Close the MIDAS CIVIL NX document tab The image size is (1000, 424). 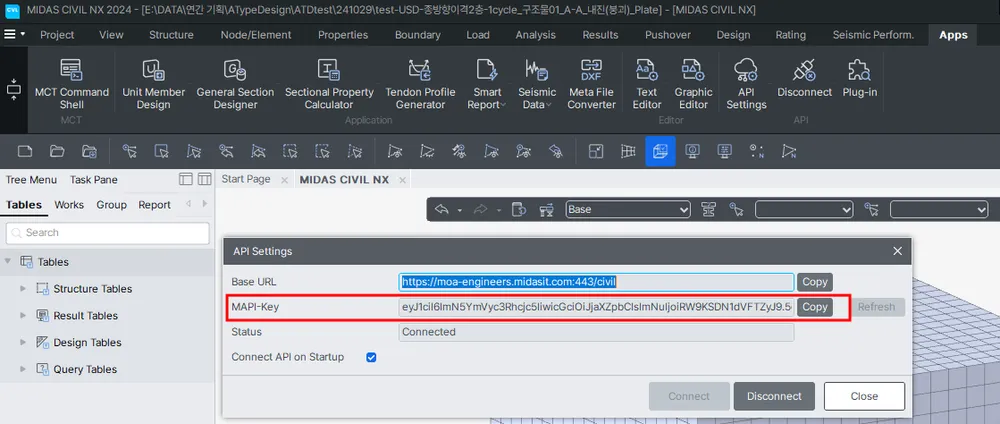(402, 180)
